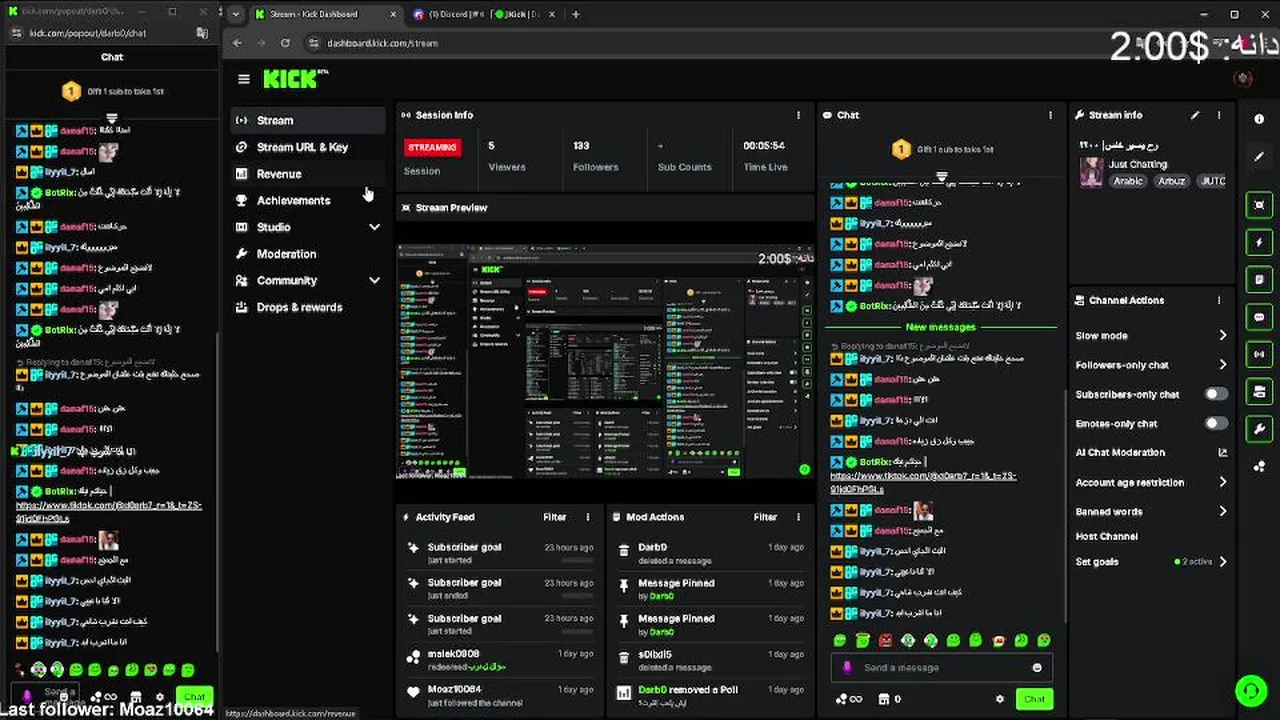Open the hamburger menu beside the Kick logo
The image size is (1280, 720).
(244, 79)
